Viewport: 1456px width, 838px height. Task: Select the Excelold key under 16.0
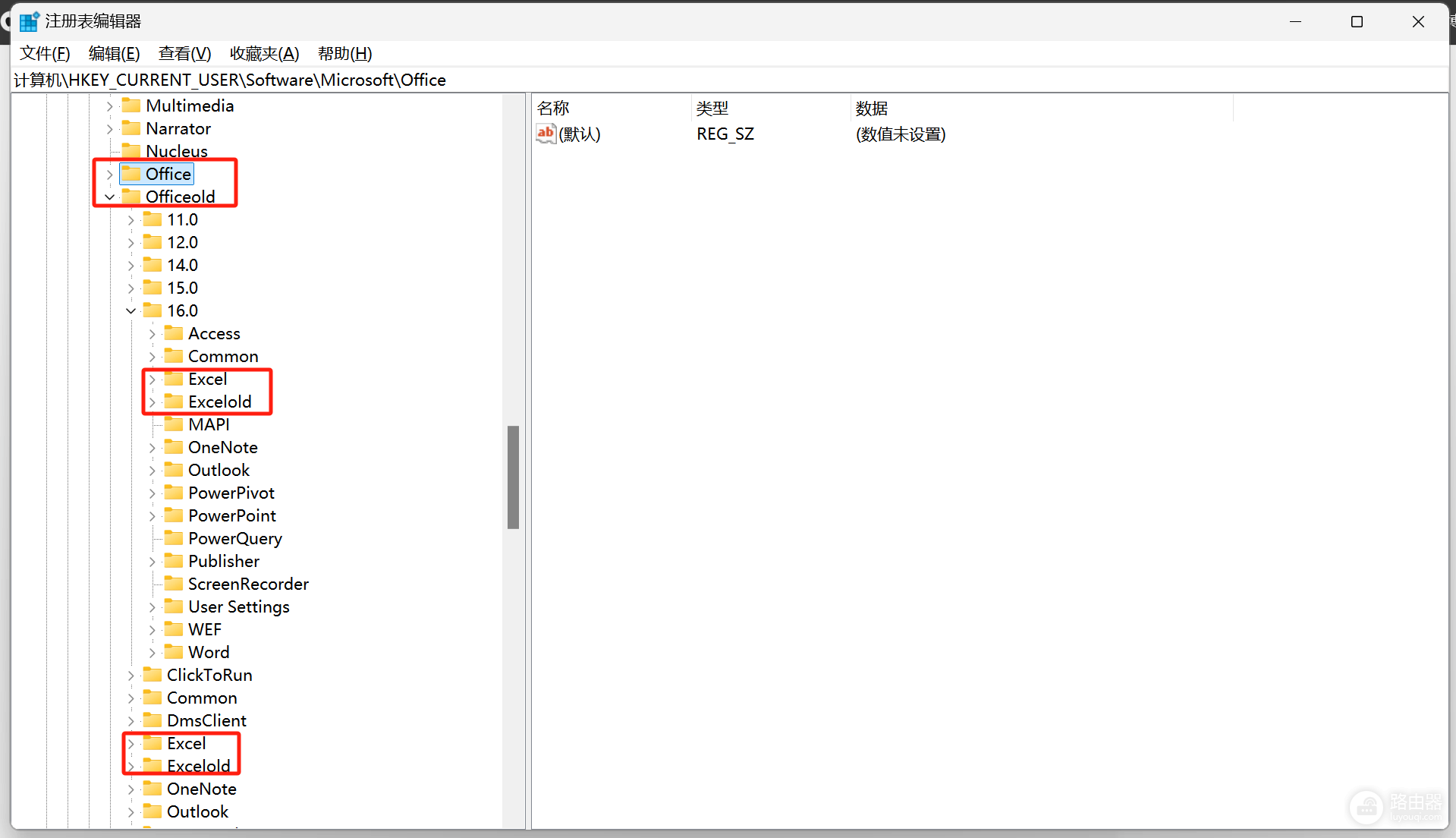[x=220, y=402]
